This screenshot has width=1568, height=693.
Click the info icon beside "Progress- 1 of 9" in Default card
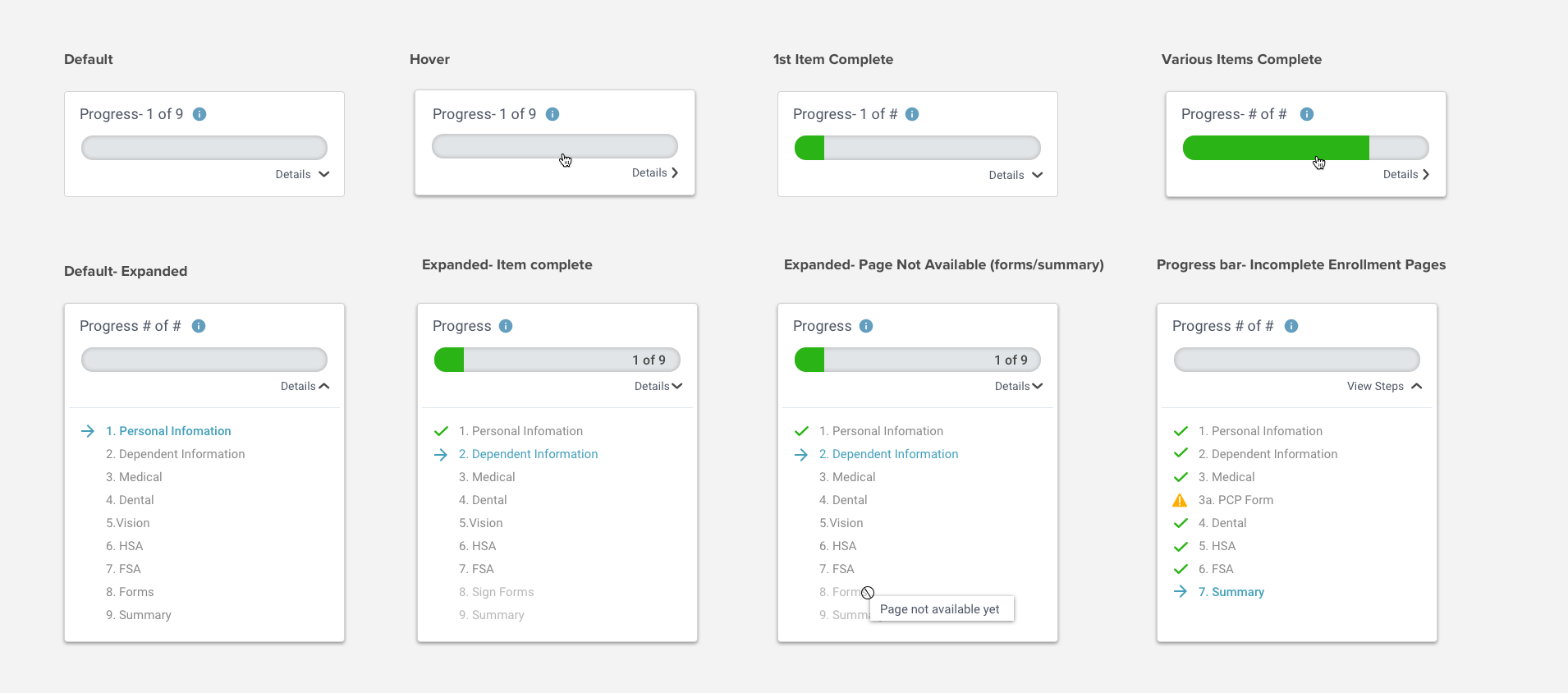click(199, 114)
